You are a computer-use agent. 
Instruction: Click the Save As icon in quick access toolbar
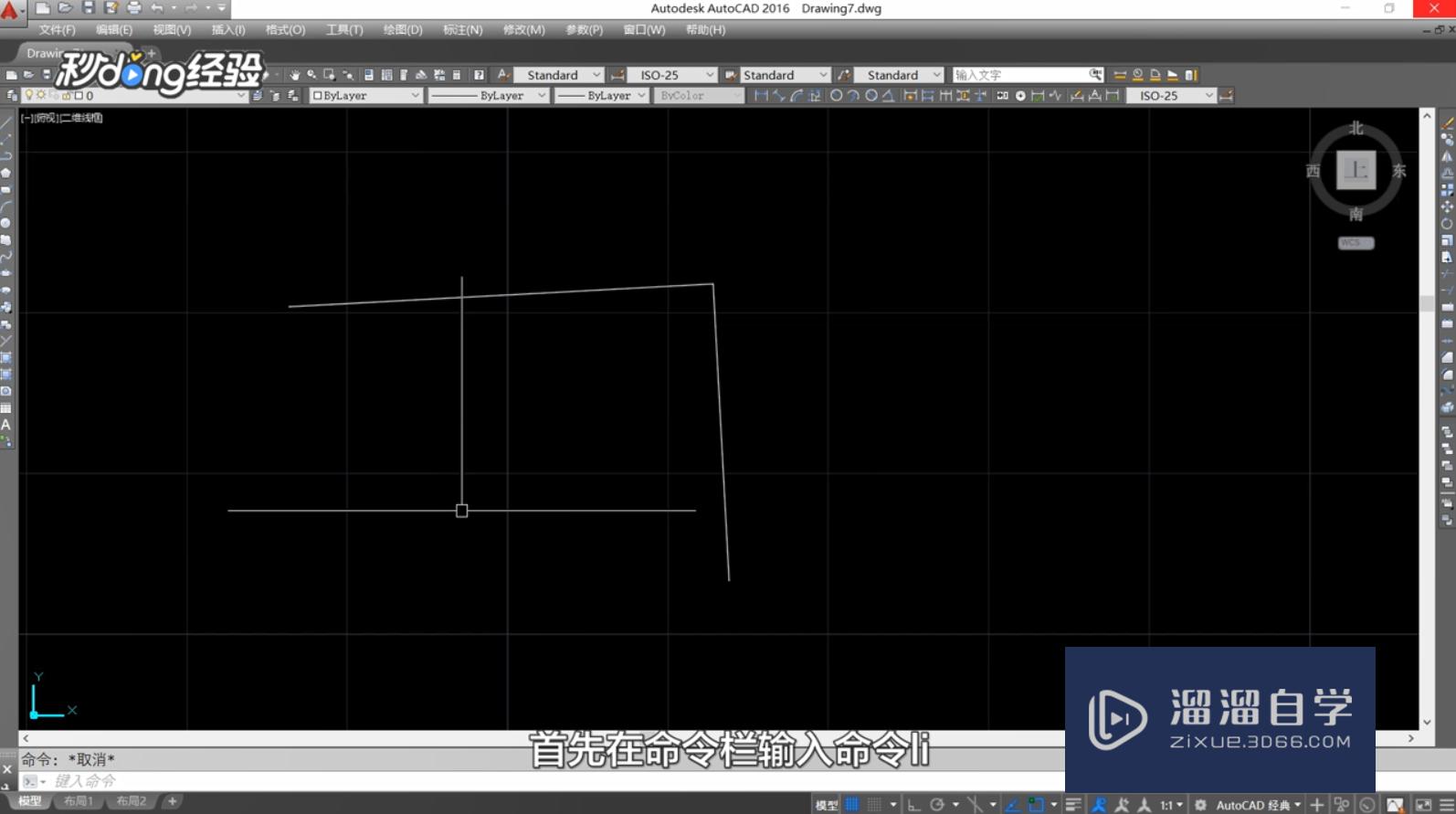pyautogui.click(x=111, y=8)
